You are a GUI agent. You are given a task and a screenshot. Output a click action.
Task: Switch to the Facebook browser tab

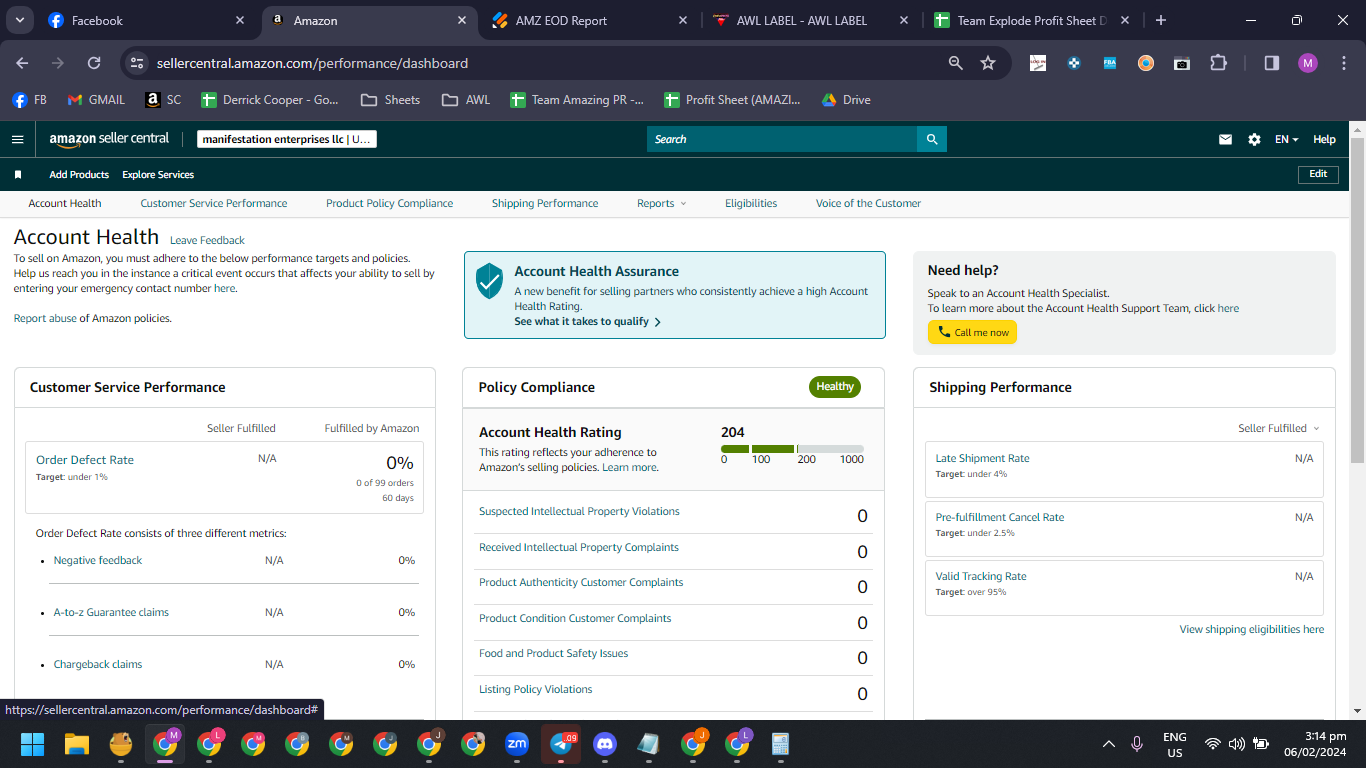pyautogui.click(x=146, y=20)
